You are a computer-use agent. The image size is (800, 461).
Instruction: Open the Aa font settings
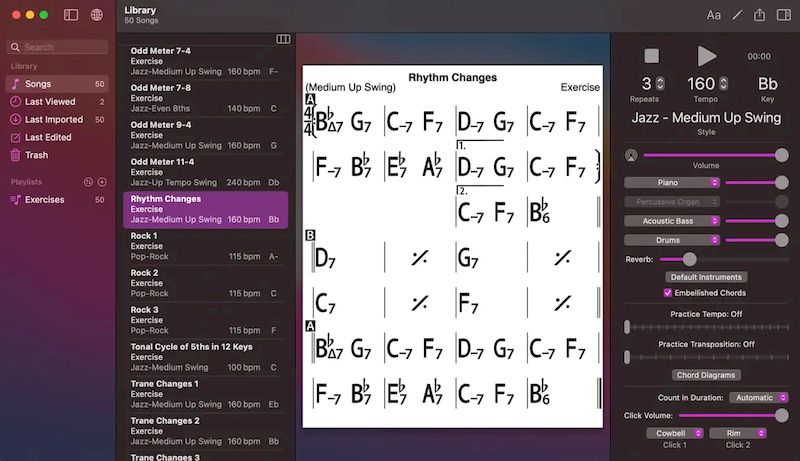713,15
